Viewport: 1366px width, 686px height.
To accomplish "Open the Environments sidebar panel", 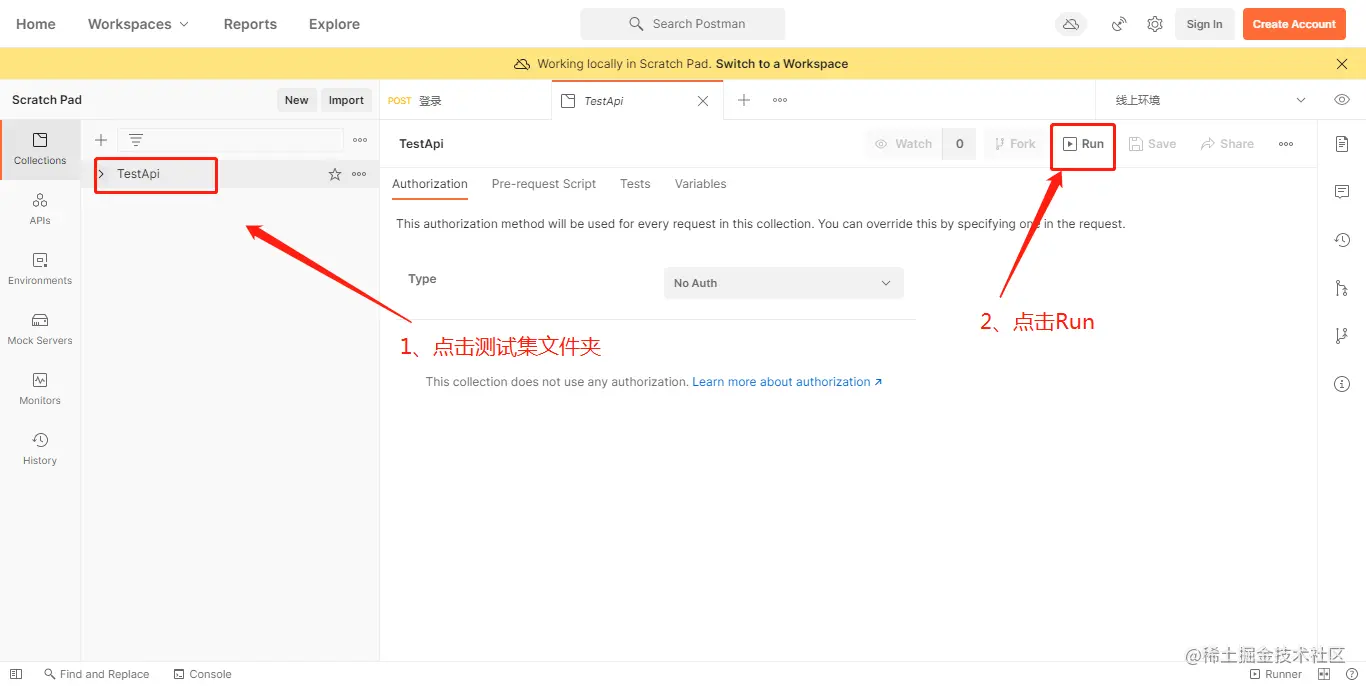I will (40, 269).
